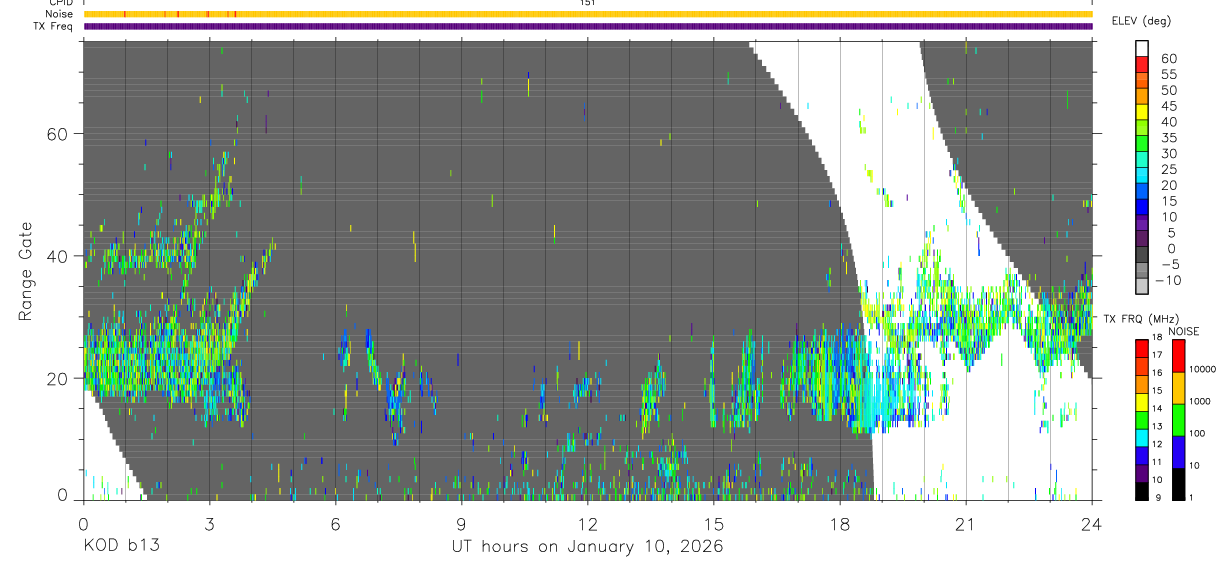Click the '55' label on the ELEV colorbar
This screenshot has height=567, width=1228.
(x=1167, y=74)
